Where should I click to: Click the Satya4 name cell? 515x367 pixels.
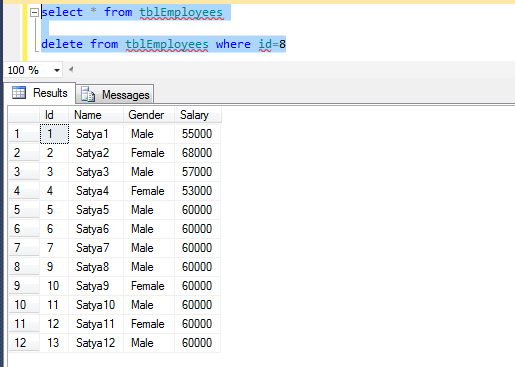tap(96, 191)
